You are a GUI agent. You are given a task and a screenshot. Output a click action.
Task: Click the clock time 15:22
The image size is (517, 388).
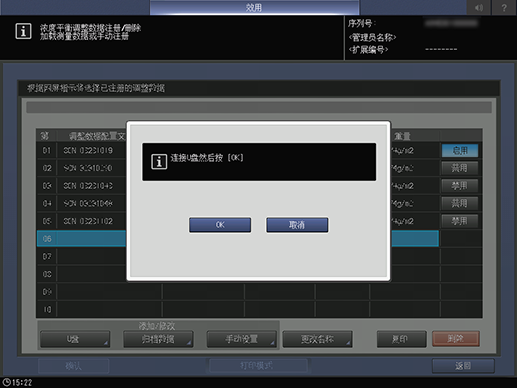(17, 382)
